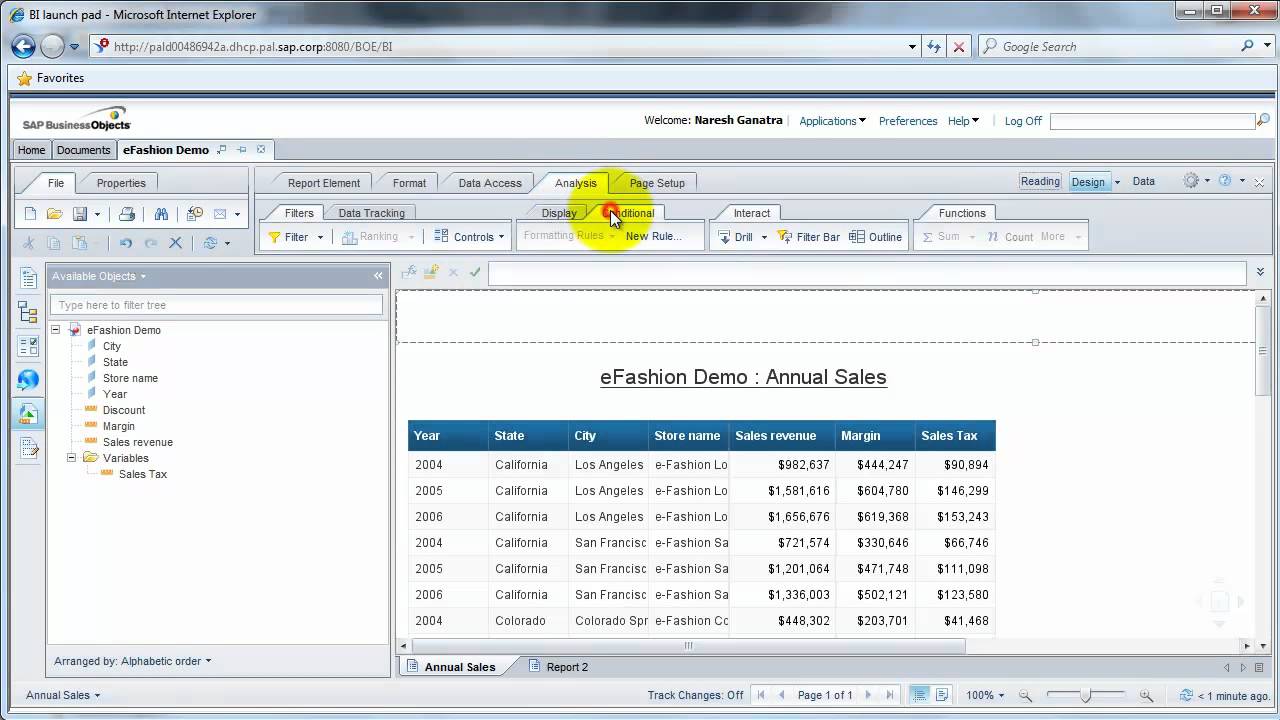Click the formula bar input field
Viewport: 1280px width, 720px height.
click(x=867, y=272)
